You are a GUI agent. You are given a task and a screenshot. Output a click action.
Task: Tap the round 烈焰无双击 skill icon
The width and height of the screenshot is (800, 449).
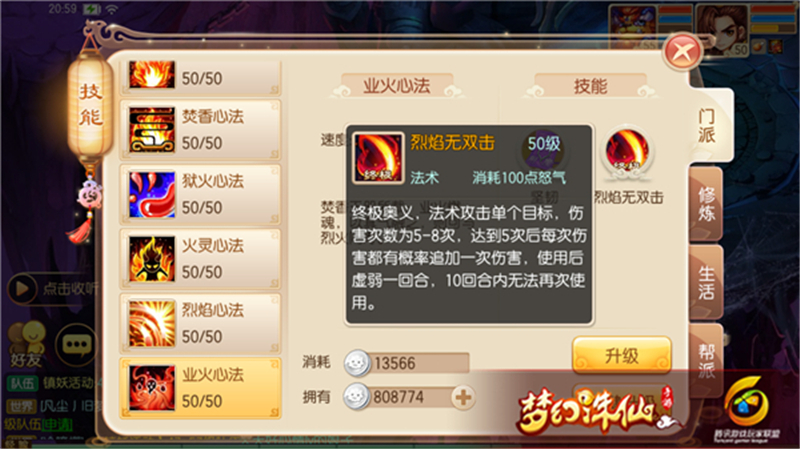point(627,153)
